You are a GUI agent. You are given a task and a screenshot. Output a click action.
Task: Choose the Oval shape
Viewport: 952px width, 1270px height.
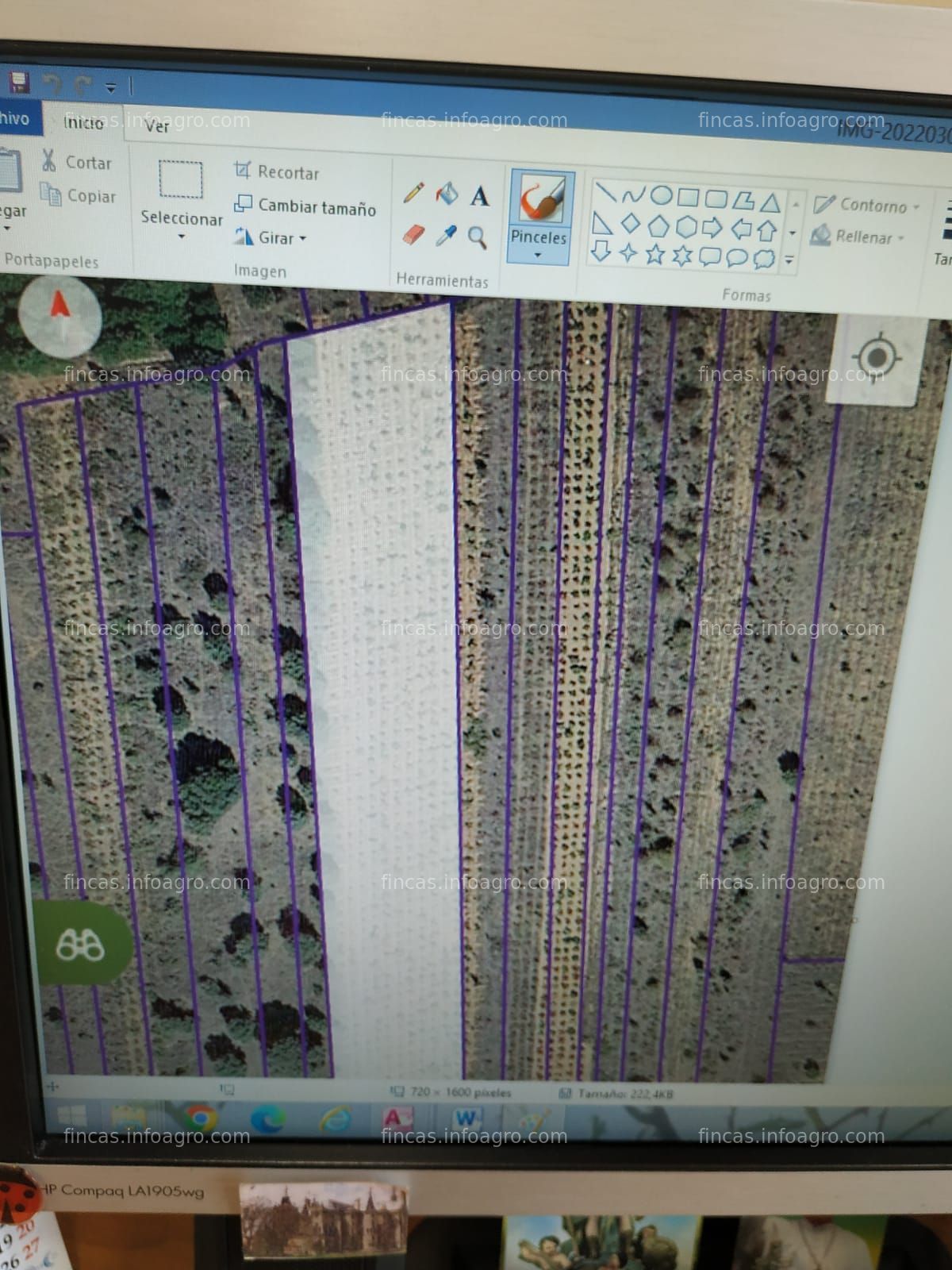pos(661,195)
